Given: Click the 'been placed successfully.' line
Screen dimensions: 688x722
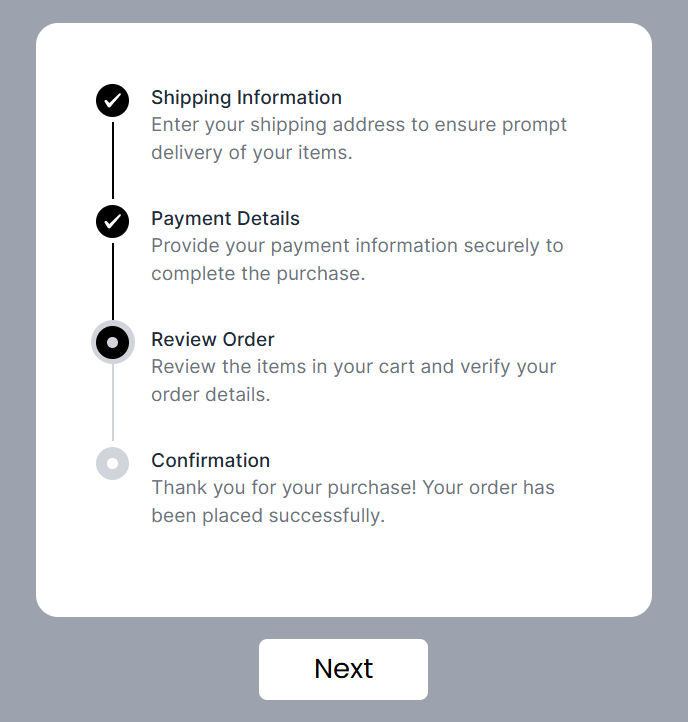Looking at the screenshot, I should click(268, 516).
